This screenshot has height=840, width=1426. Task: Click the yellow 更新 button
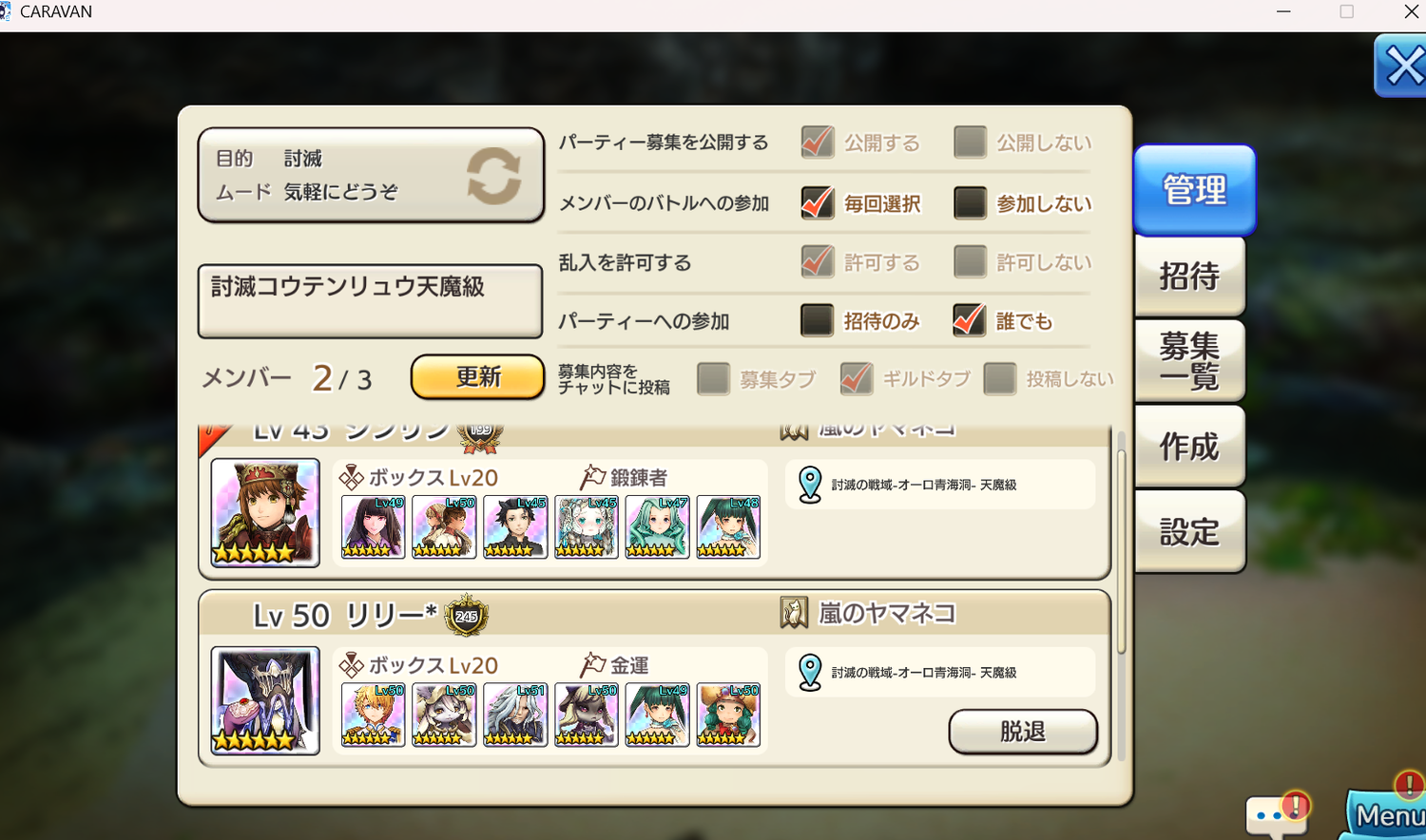coord(478,377)
